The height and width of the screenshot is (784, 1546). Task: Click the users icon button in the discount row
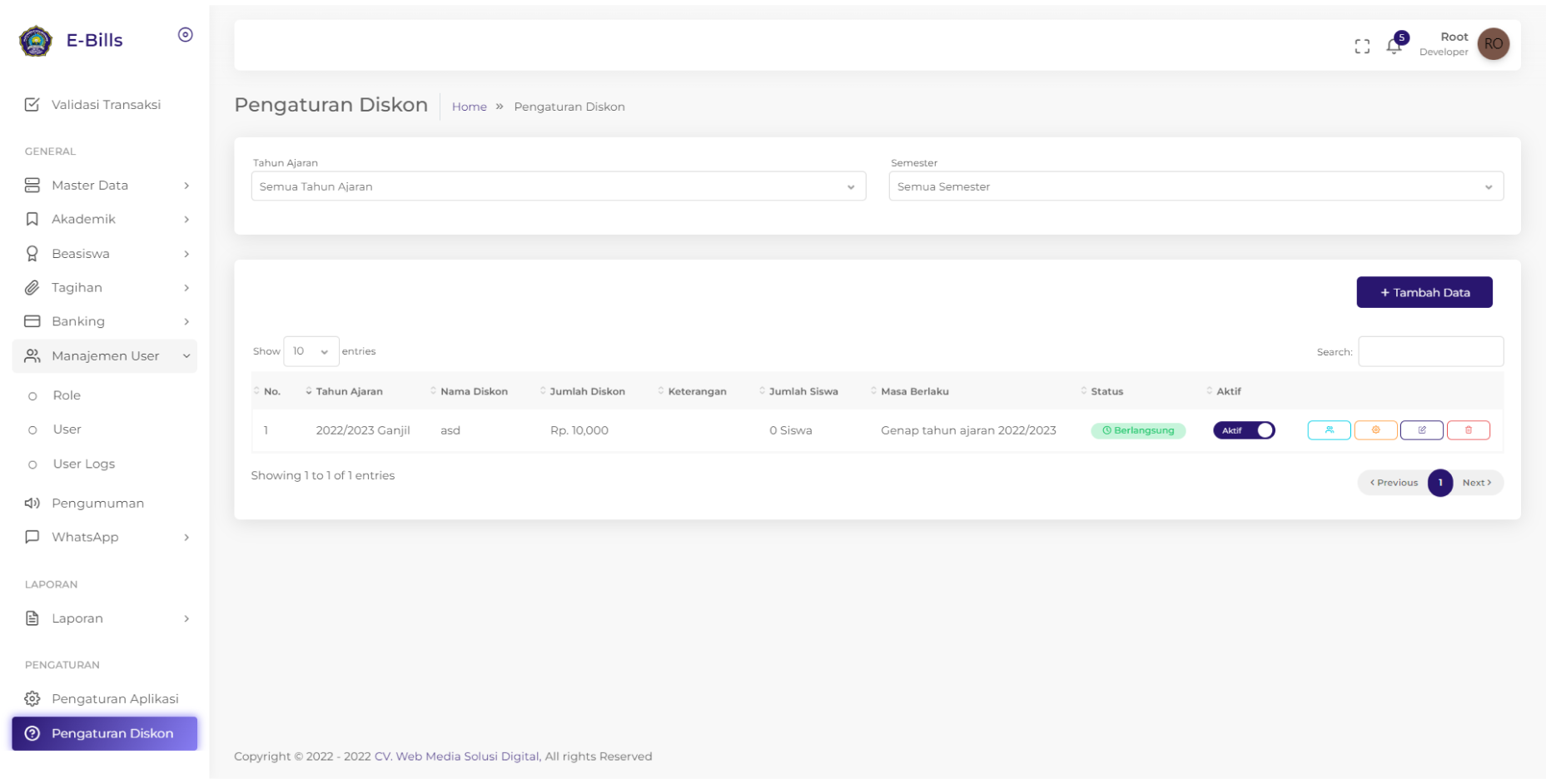[1329, 430]
